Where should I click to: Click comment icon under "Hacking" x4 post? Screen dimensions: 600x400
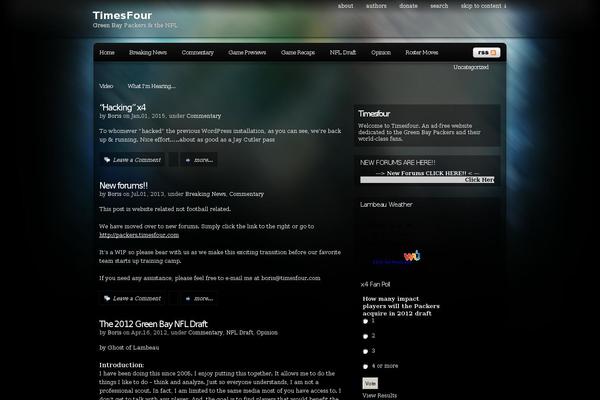(107, 160)
